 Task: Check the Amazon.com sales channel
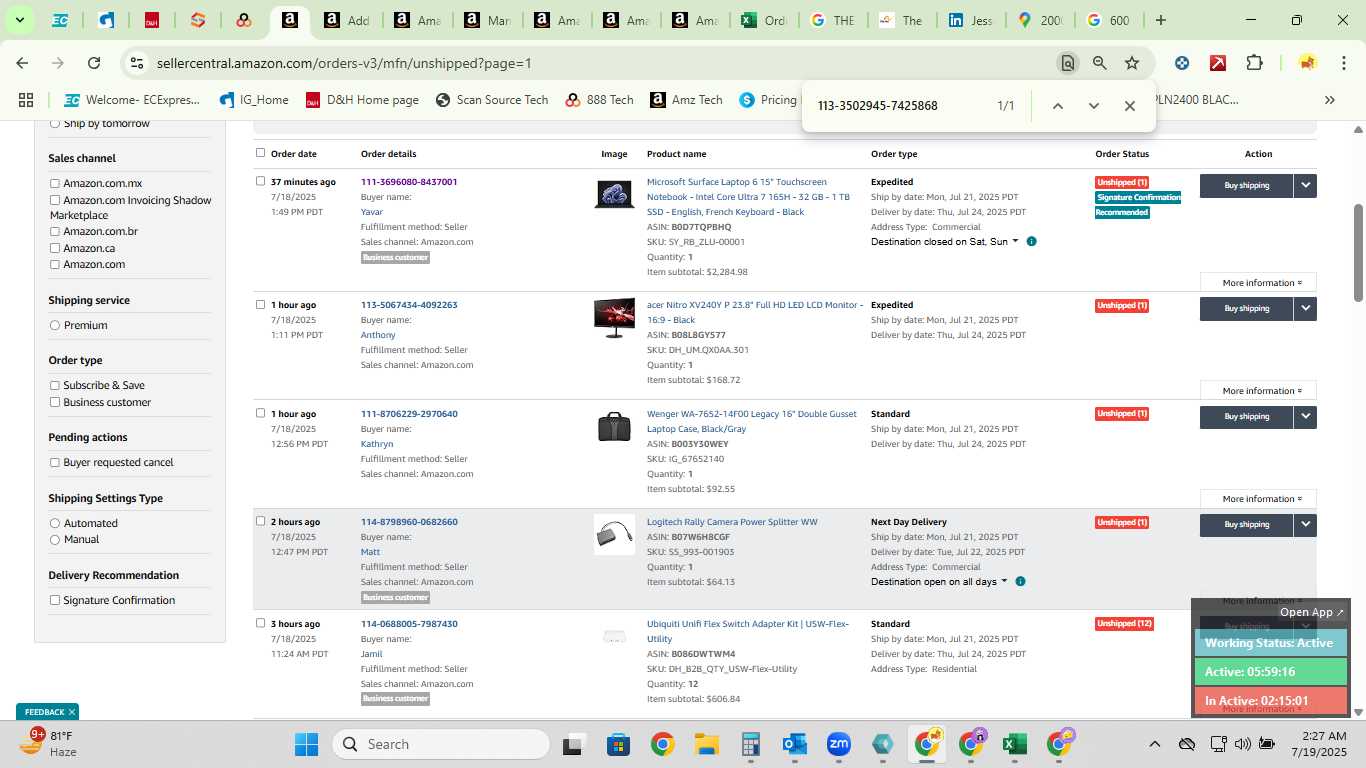(x=55, y=265)
